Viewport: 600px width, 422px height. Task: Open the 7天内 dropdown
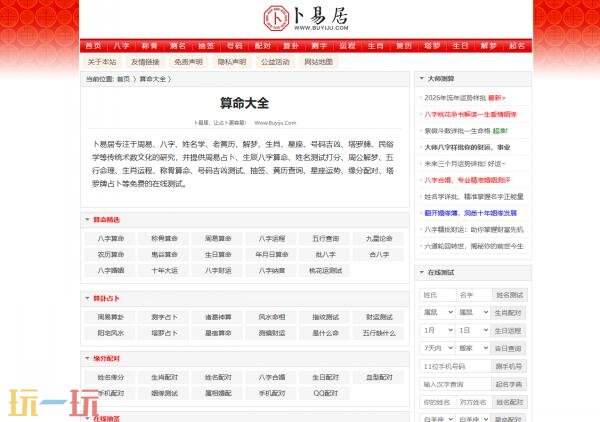point(438,348)
